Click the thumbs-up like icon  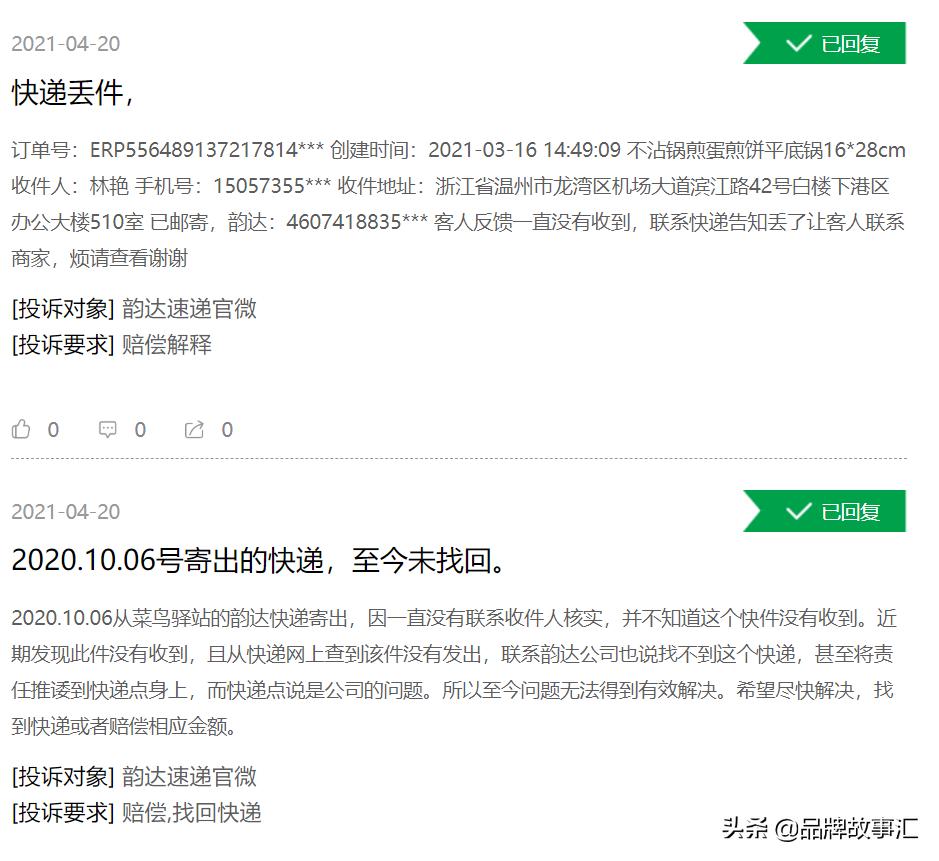coord(22,428)
